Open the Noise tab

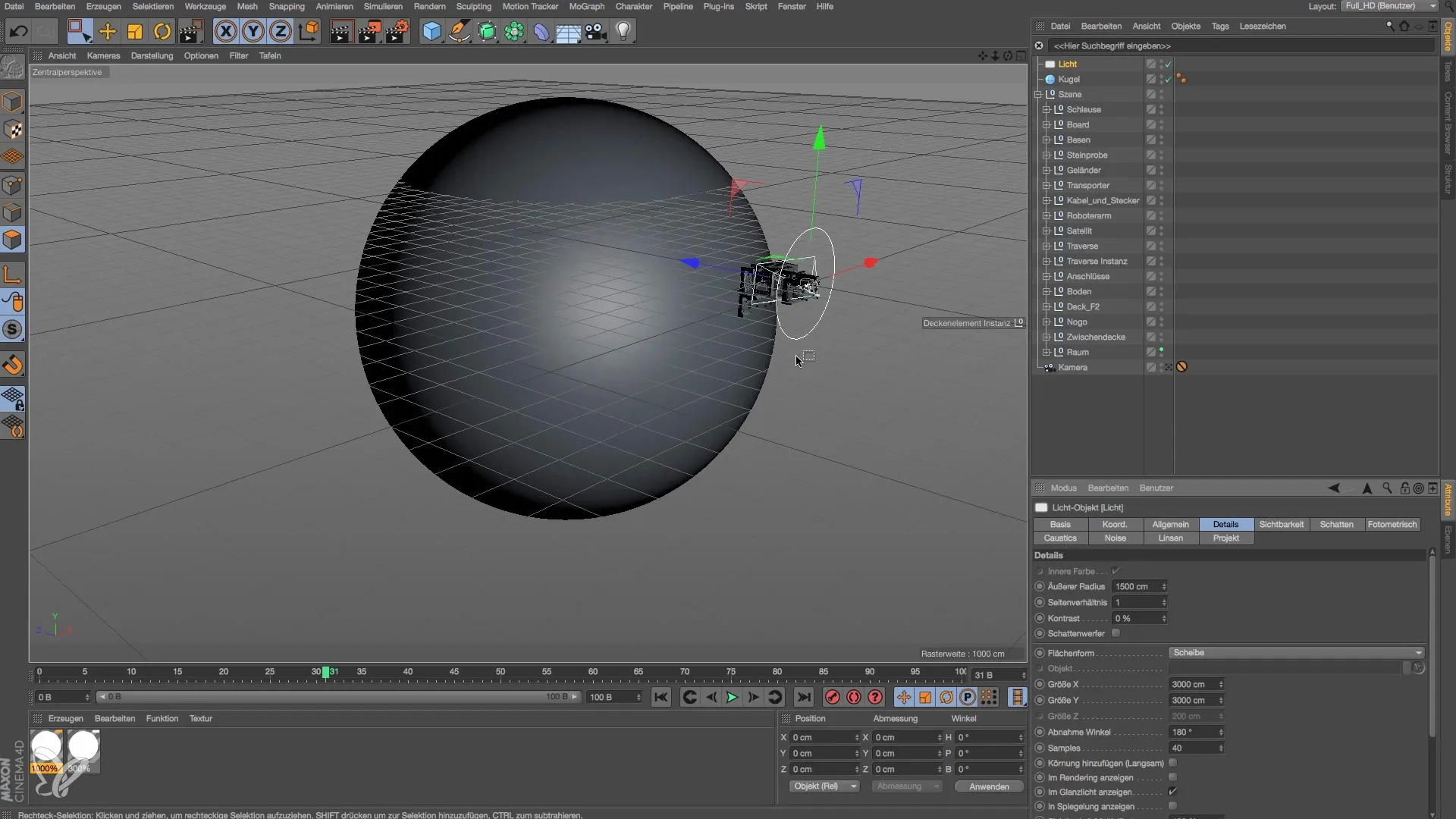(1115, 538)
